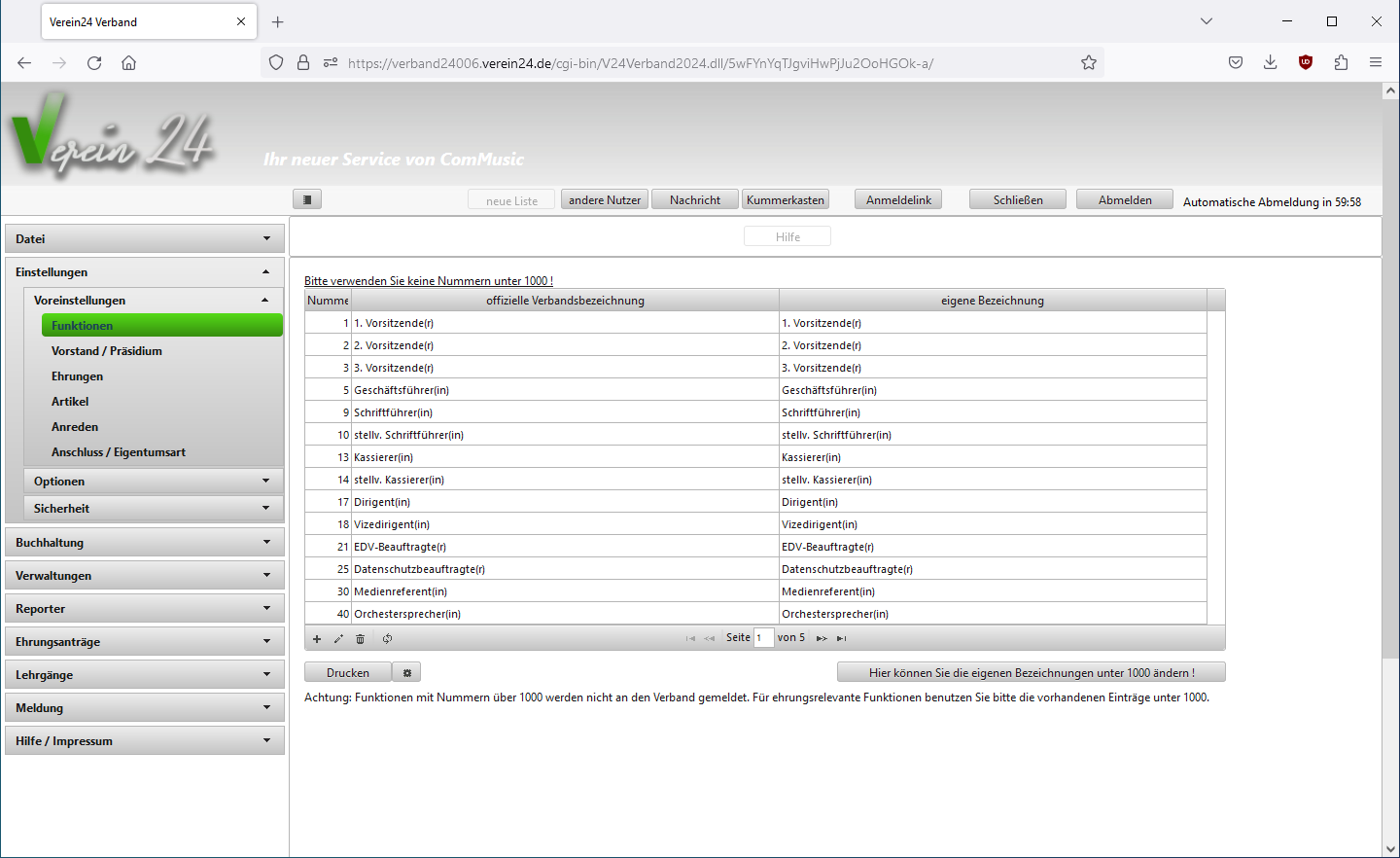Open the uBlock extension icon

pyautogui.click(x=1306, y=63)
